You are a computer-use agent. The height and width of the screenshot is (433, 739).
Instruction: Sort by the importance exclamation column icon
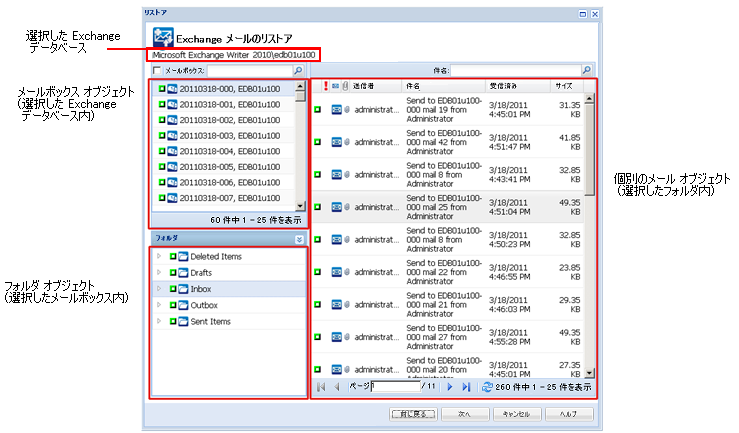tap(326, 86)
